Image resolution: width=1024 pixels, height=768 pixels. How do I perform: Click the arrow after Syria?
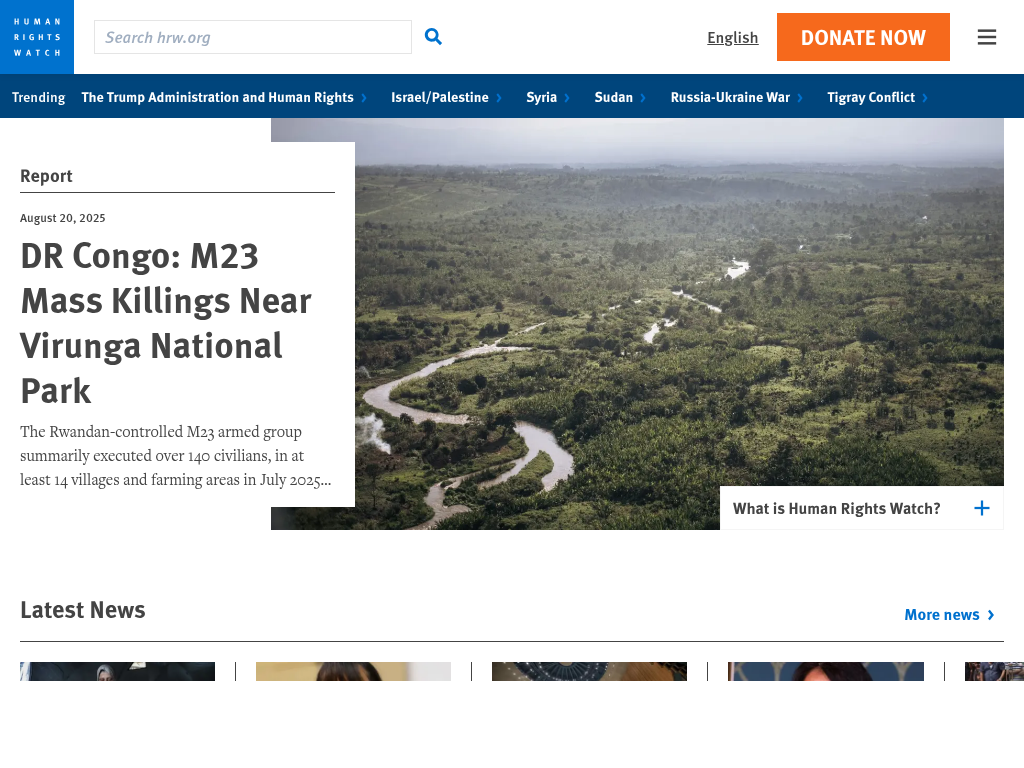point(567,98)
